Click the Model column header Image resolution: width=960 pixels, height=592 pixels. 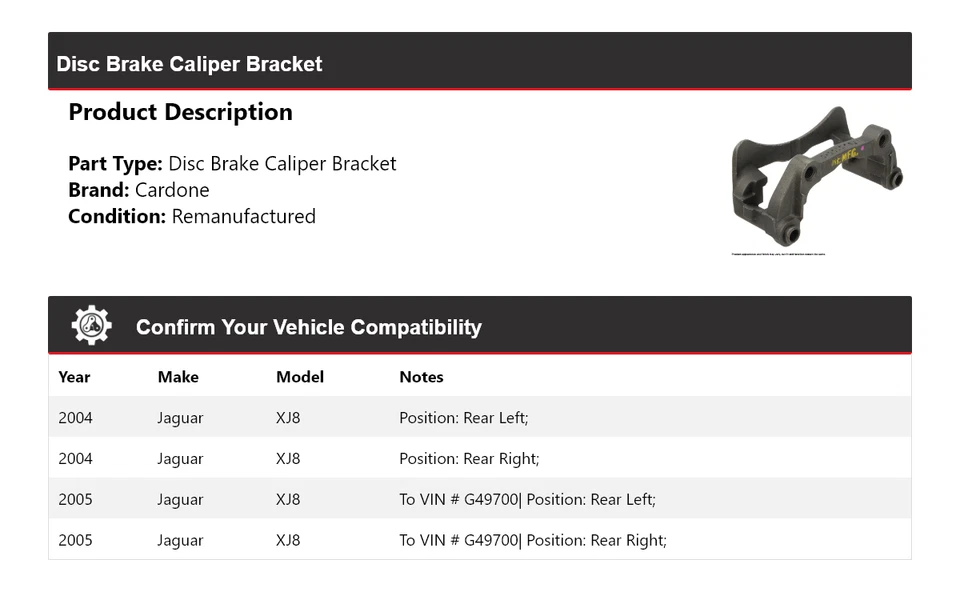tap(300, 377)
